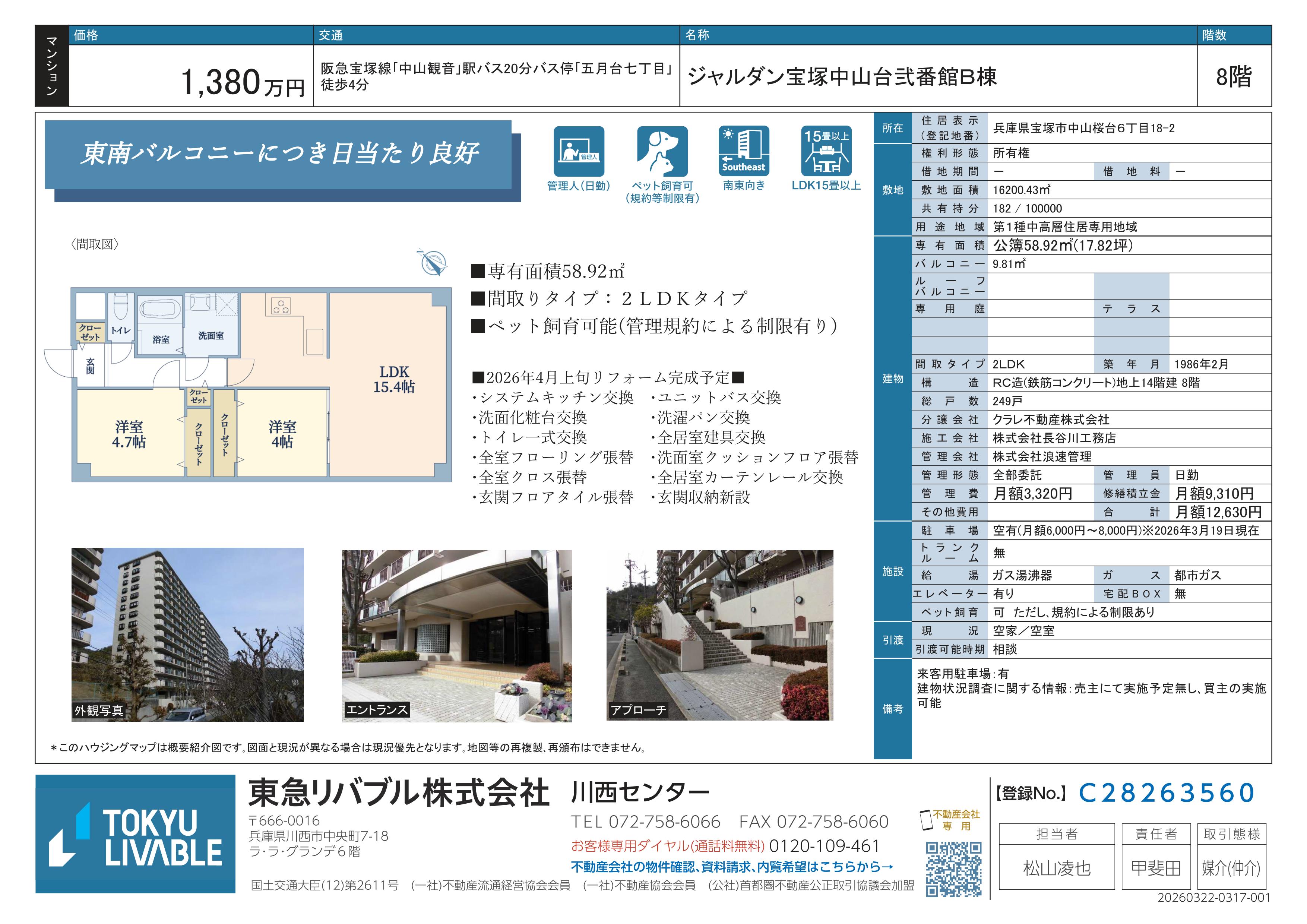Click the Tokyu Livable logo
Screen dimensions: 1307x924
(136, 834)
